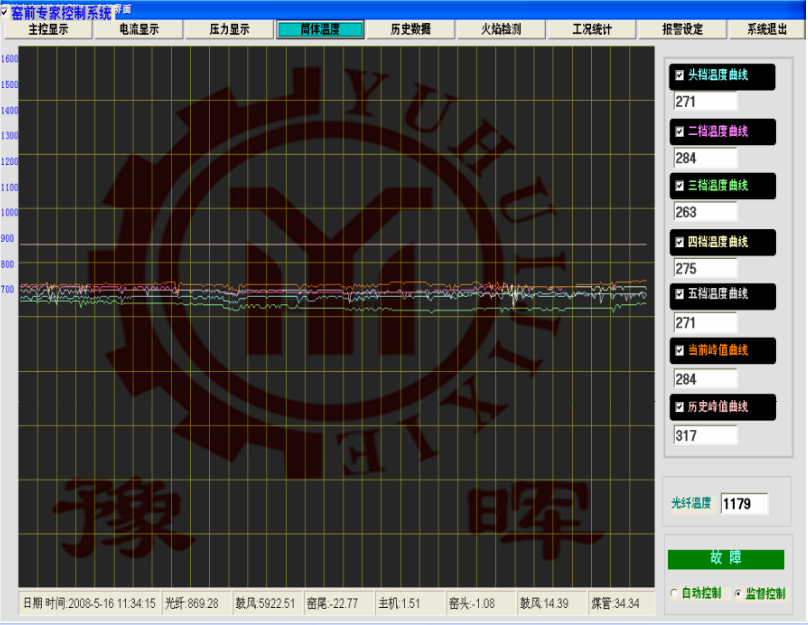
Task: Open the 工况统计 statistics screen
Action: click(588, 29)
